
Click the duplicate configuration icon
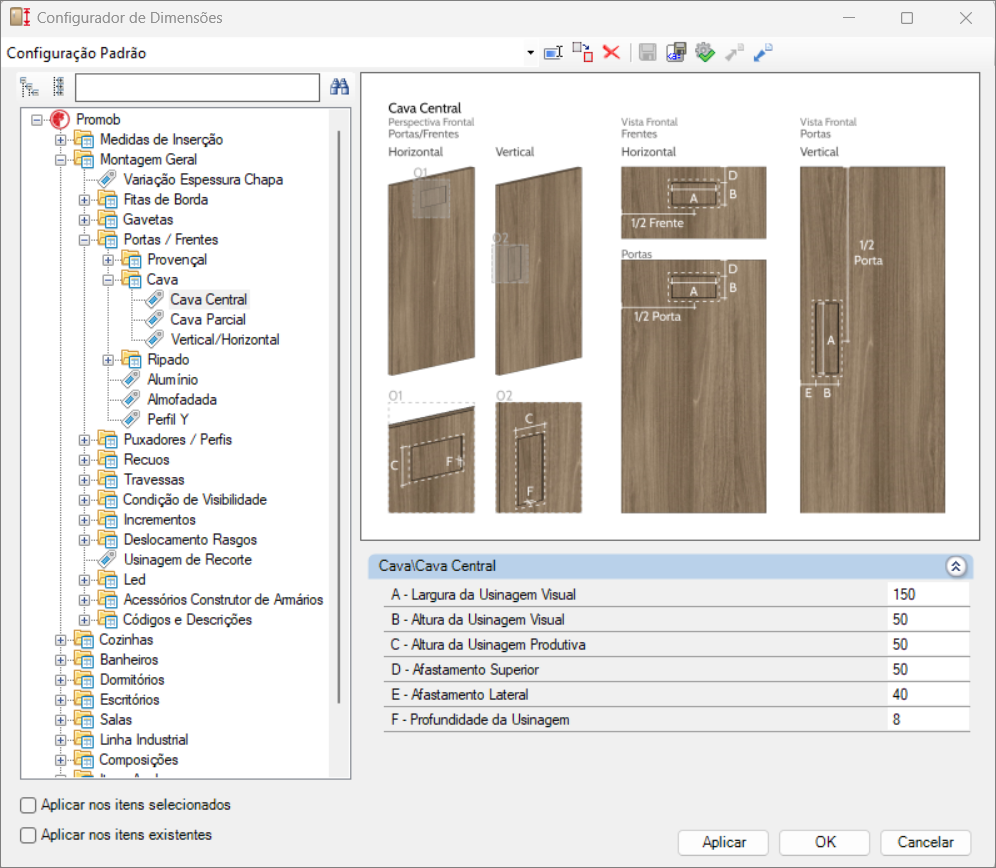582,53
